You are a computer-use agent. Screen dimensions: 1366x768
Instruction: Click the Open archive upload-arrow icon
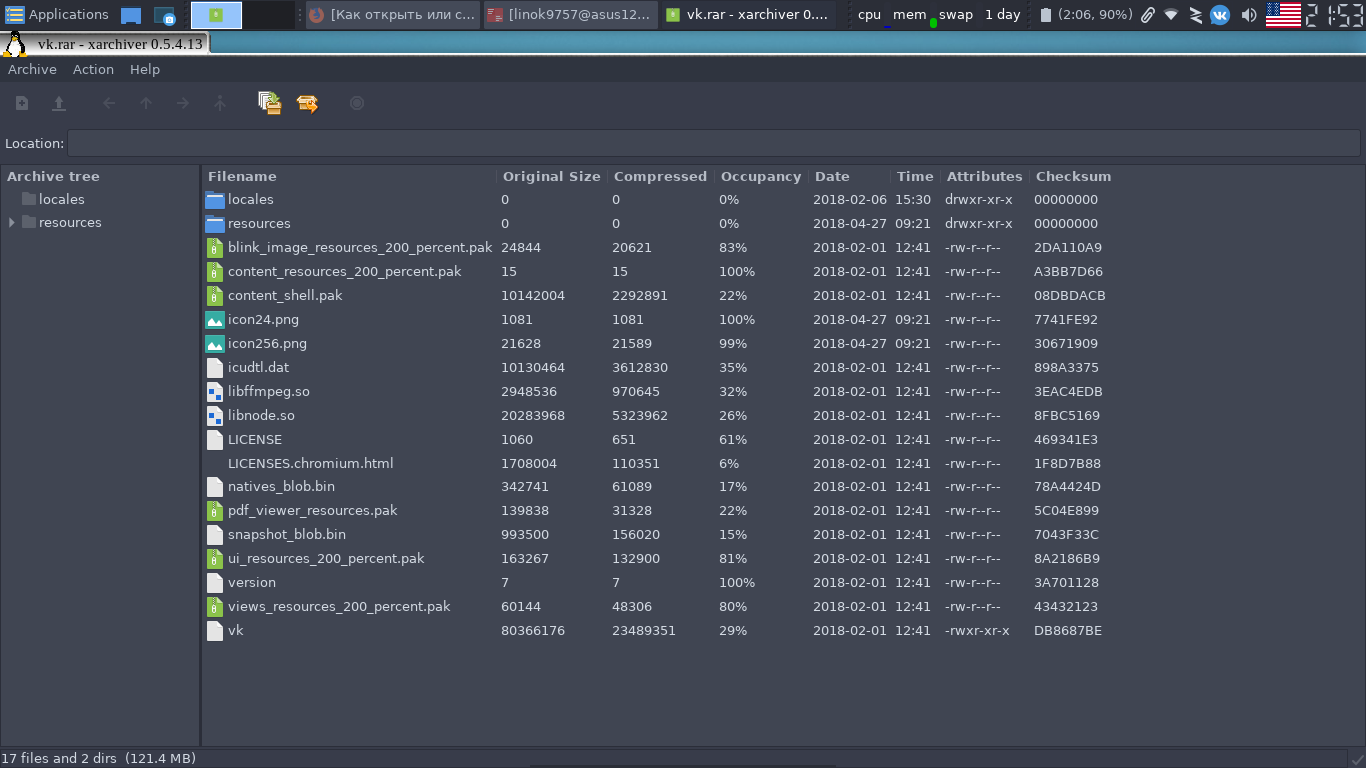click(x=59, y=103)
